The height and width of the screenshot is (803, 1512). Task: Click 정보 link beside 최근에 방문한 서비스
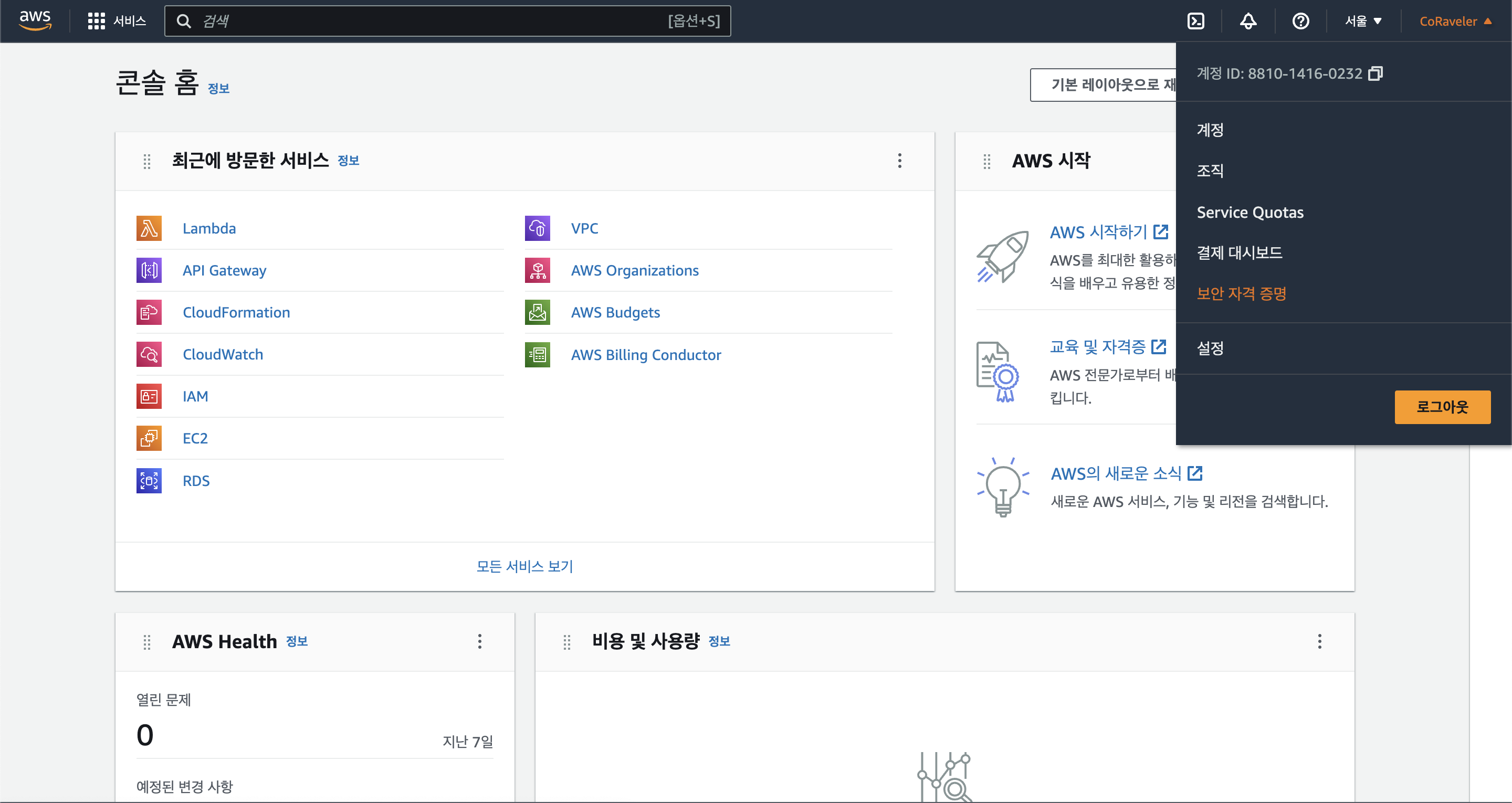[x=348, y=160]
